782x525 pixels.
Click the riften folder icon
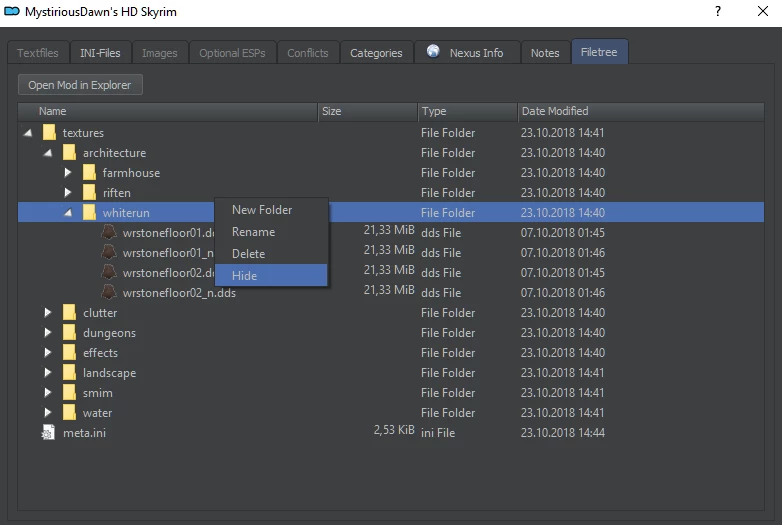point(89,192)
